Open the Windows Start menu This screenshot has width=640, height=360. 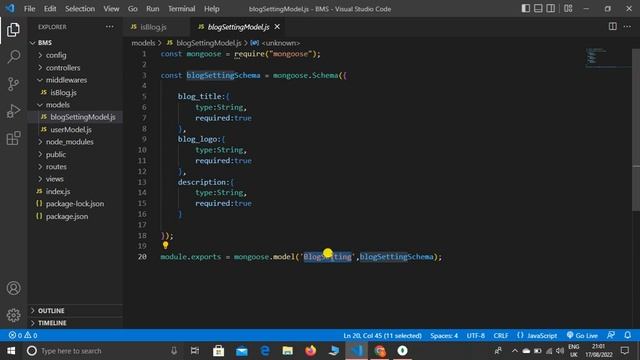pyautogui.click(x=11, y=351)
